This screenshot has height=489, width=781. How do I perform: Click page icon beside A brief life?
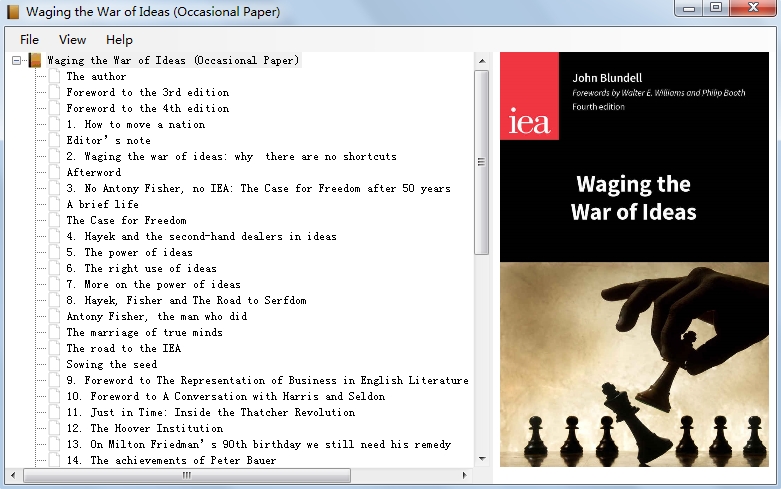(x=55, y=204)
